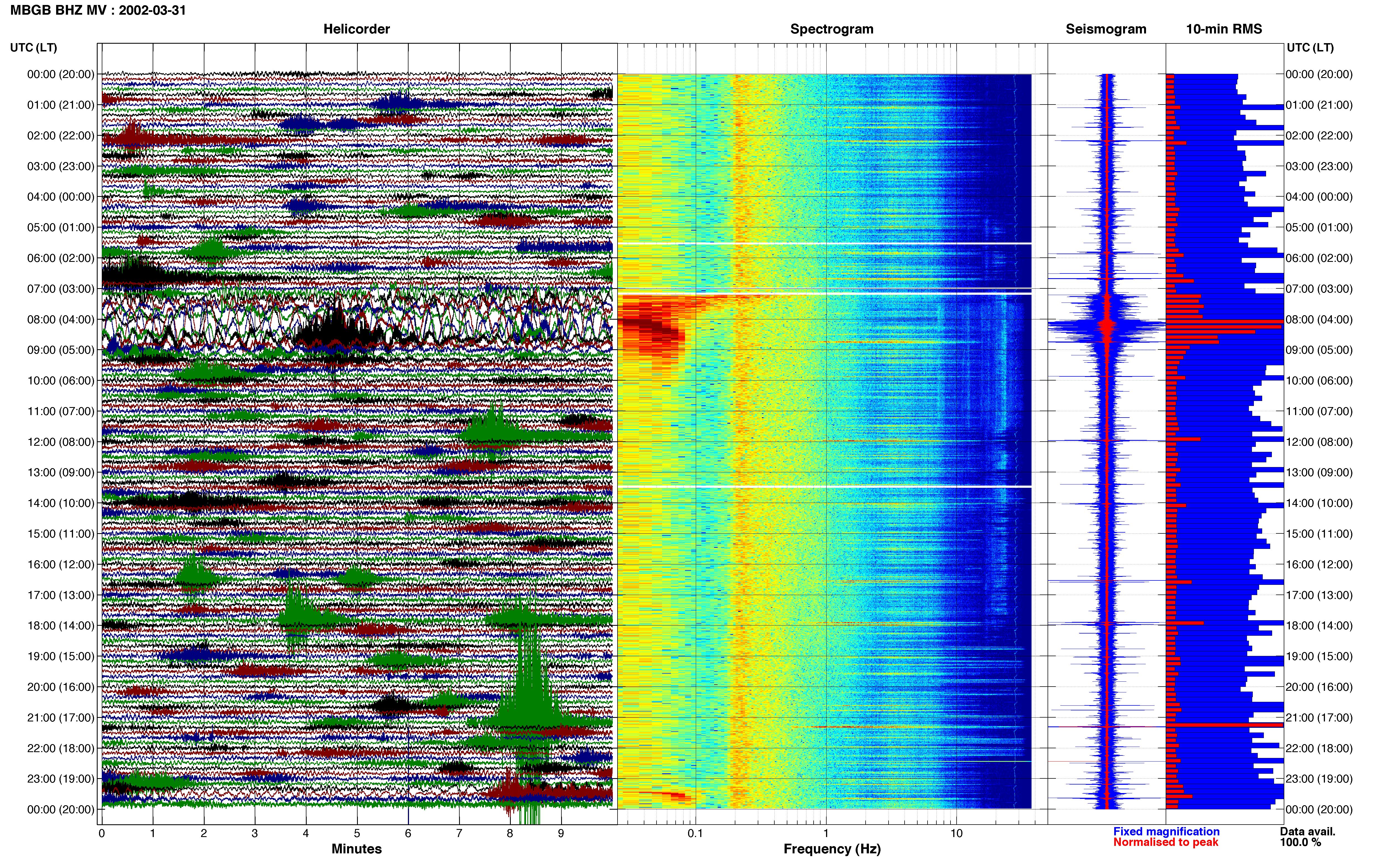Click the 'Frequency (Hz)' axis title
Viewport: 1388px width, 868px height.
click(x=832, y=849)
